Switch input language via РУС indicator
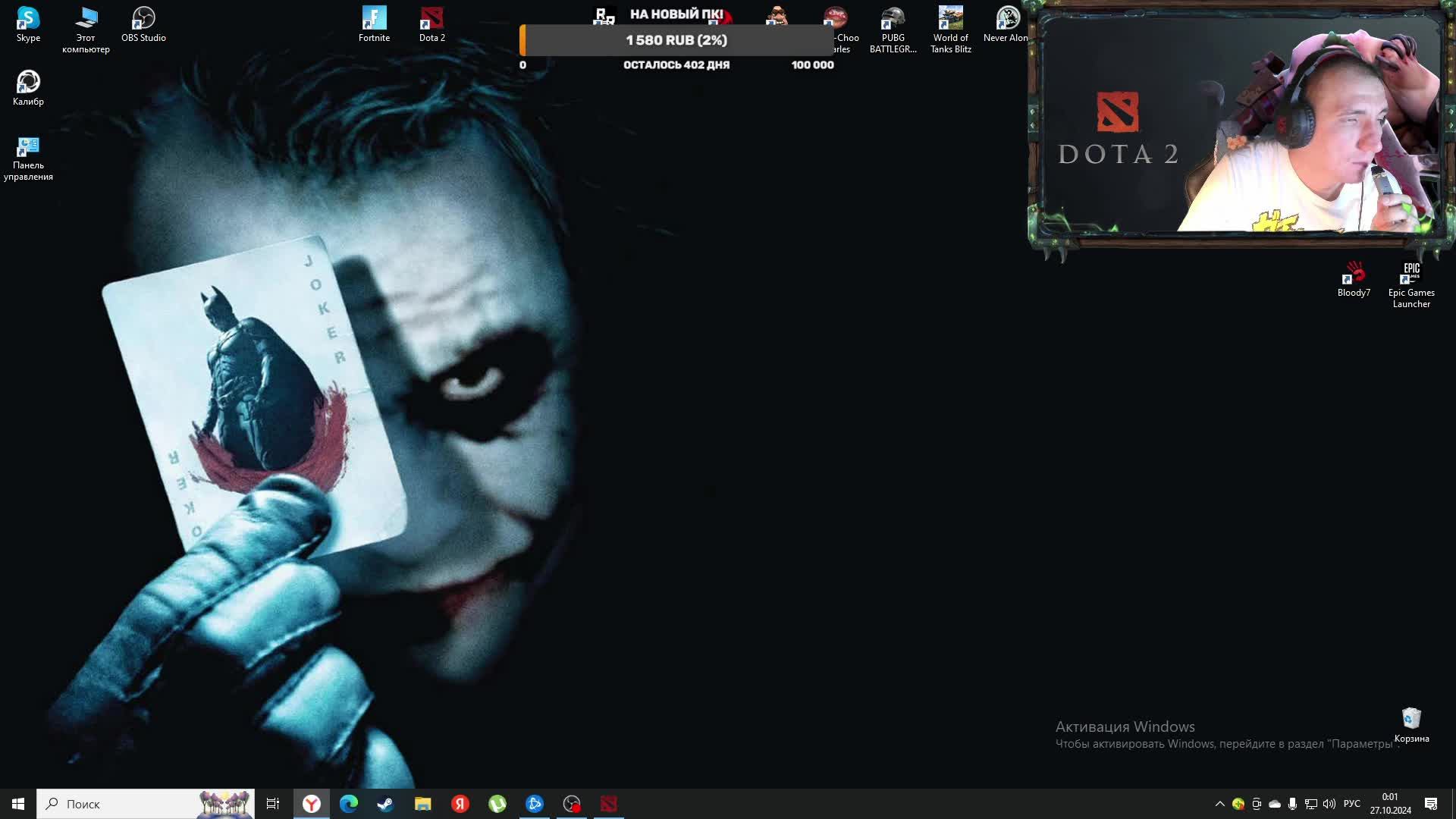Viewport: 1456px width, 819px height. coord(1351,804)
